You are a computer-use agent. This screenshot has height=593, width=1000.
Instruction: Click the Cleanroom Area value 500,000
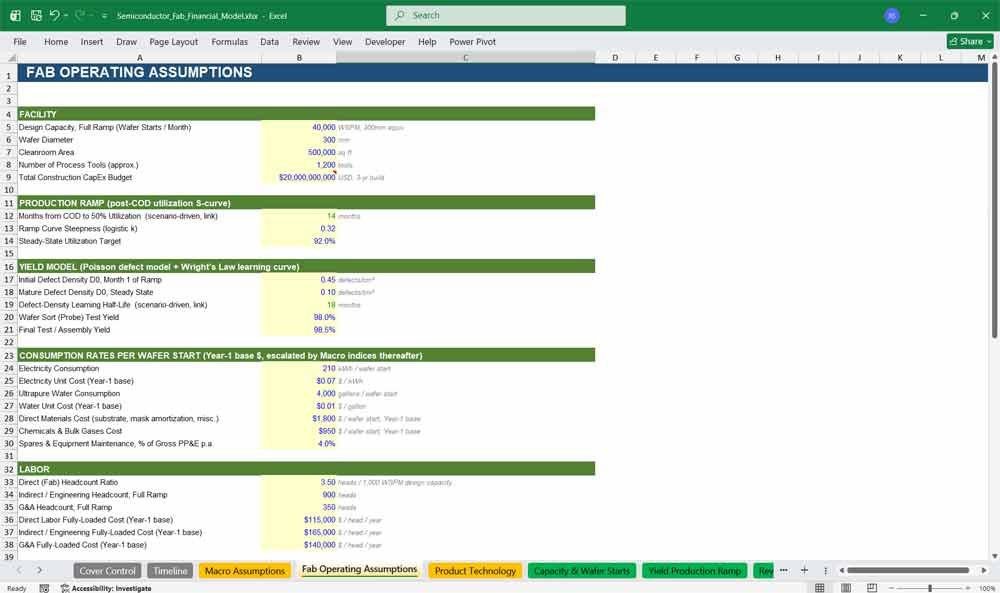pos(298,152)
